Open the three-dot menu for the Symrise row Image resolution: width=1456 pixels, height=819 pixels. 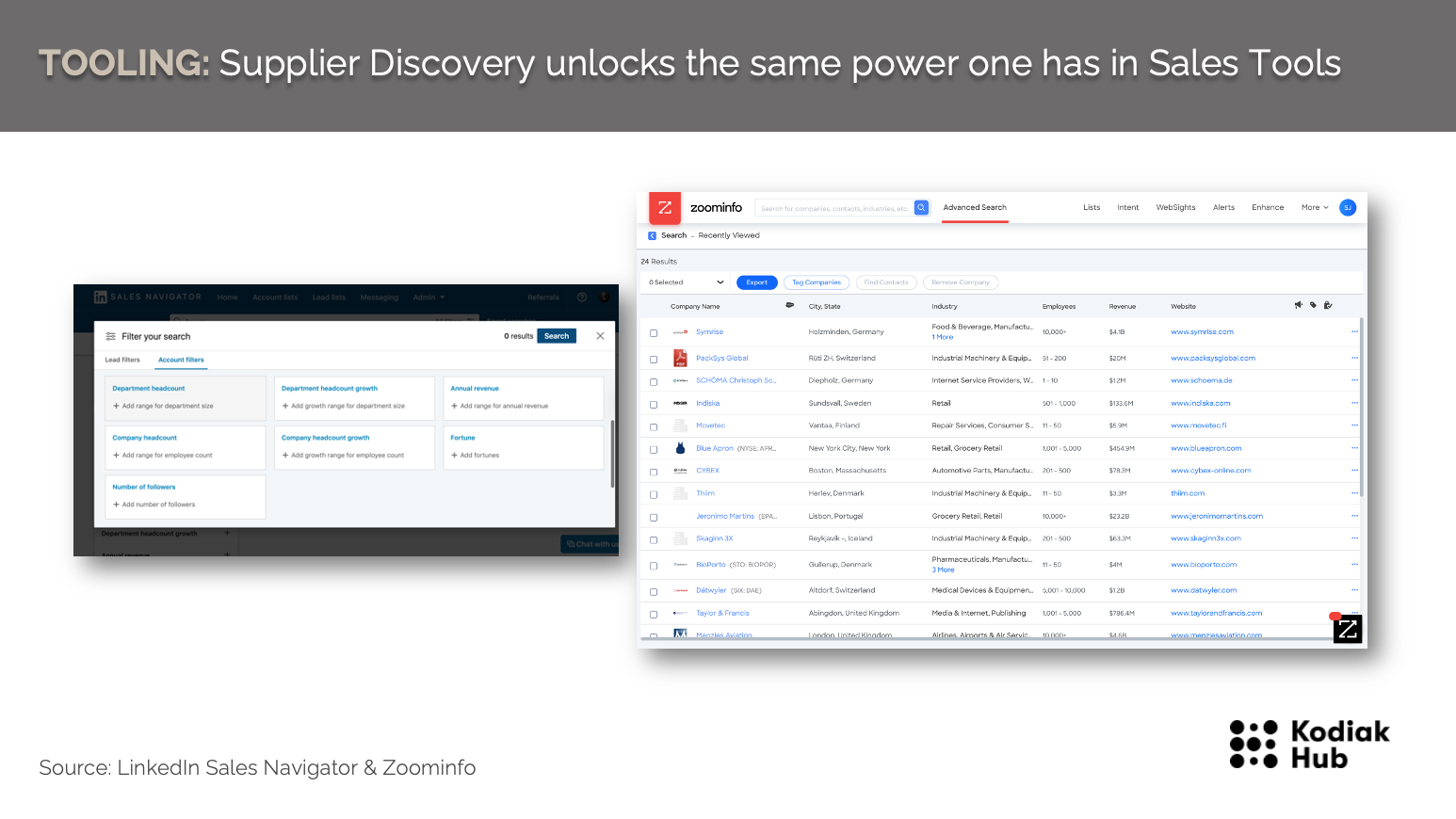point(1354,331)
